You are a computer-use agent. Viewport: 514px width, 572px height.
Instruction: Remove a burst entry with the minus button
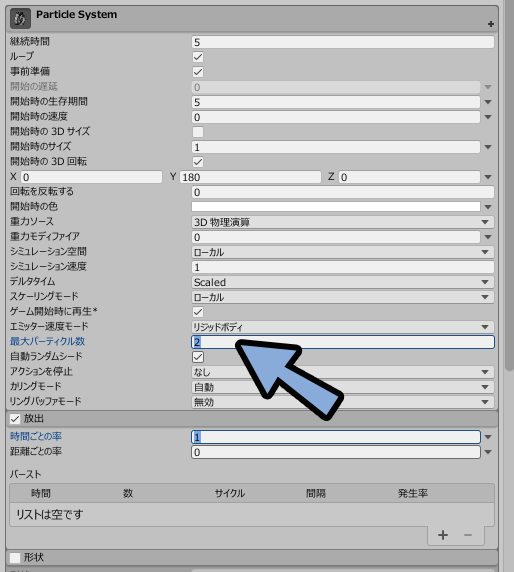tap(468, 535)
